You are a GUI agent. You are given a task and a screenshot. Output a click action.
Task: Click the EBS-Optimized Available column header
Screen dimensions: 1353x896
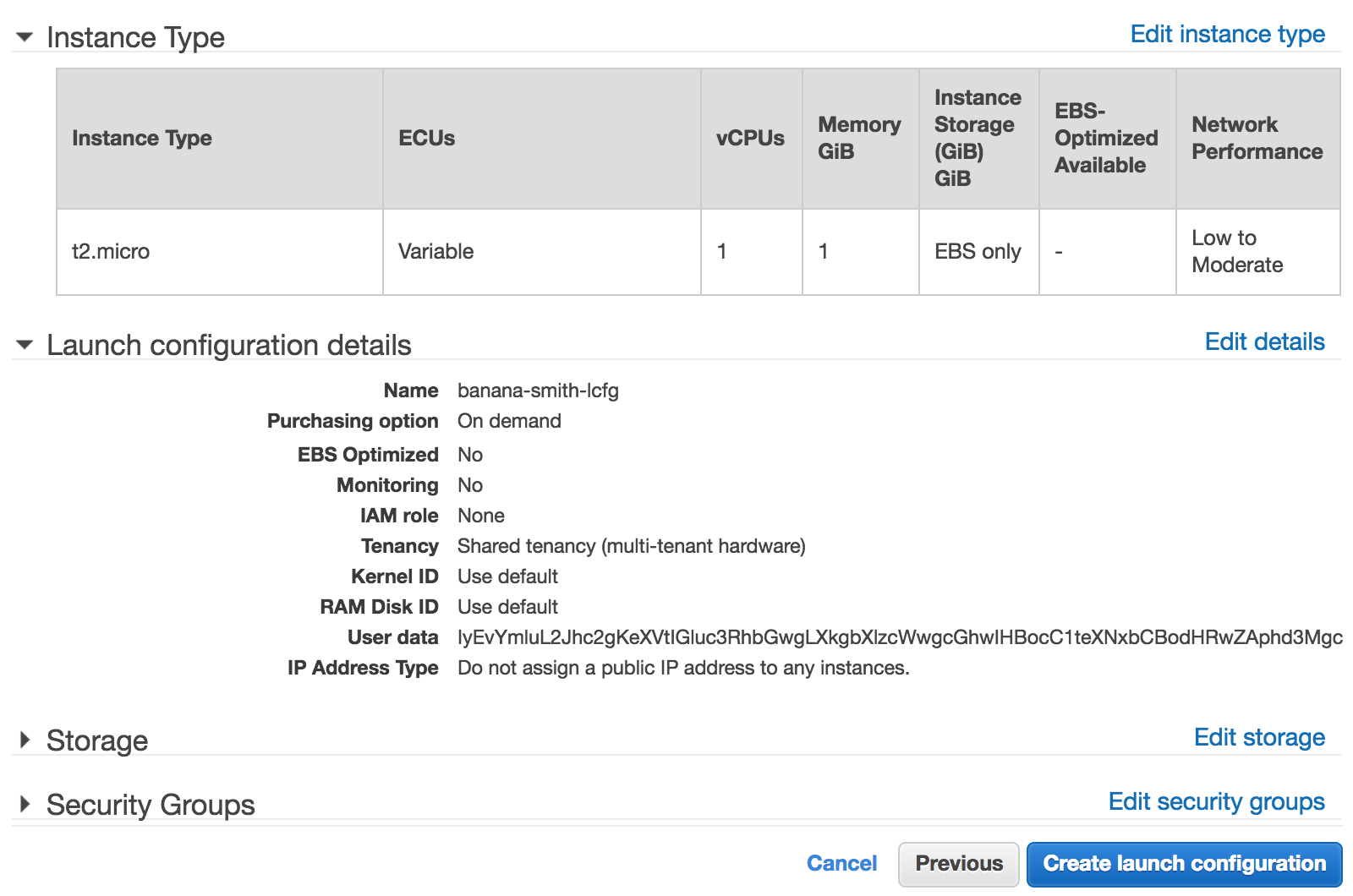(x=1108, y=139)
